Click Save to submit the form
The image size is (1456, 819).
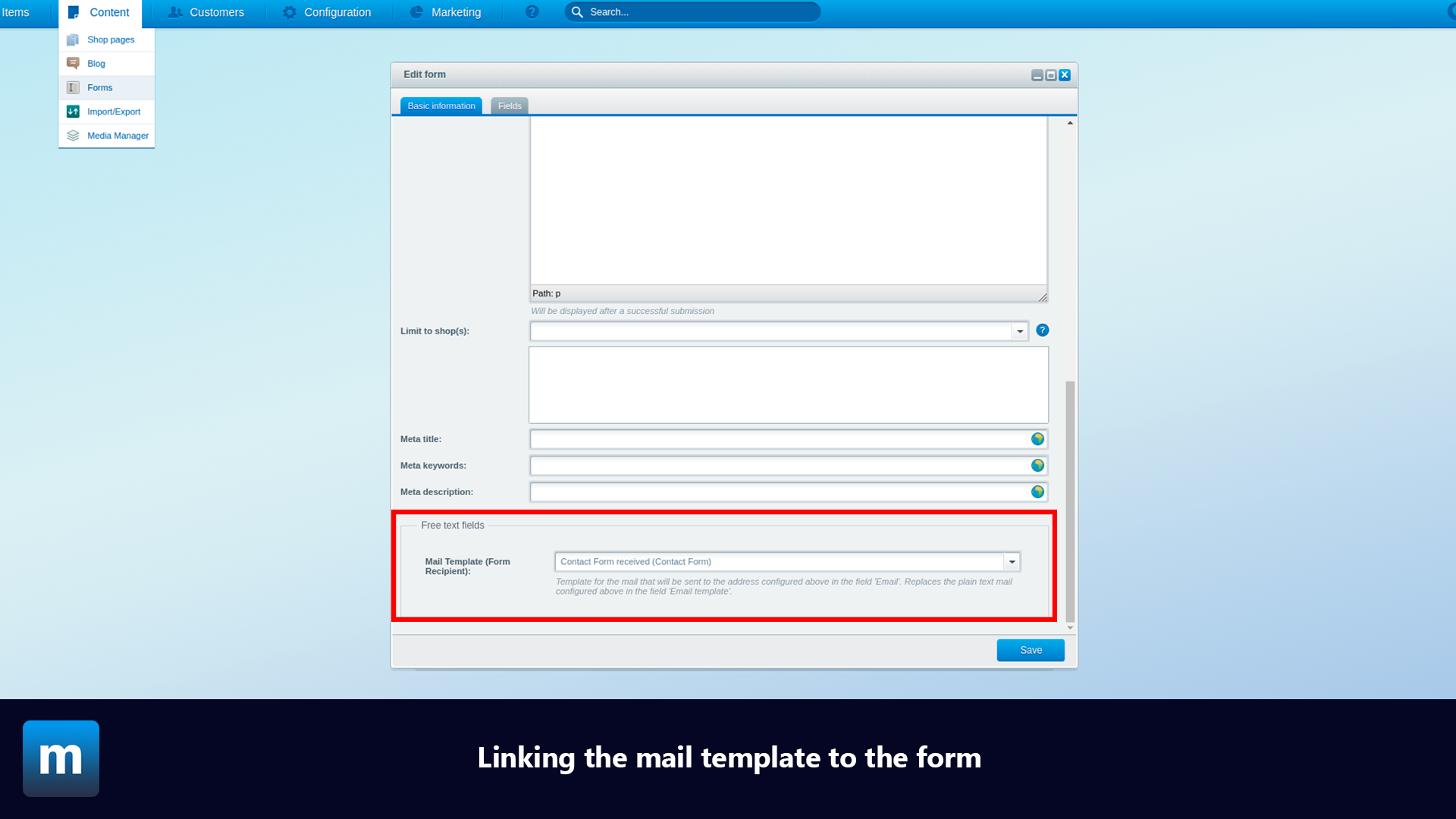(1030, 650)
